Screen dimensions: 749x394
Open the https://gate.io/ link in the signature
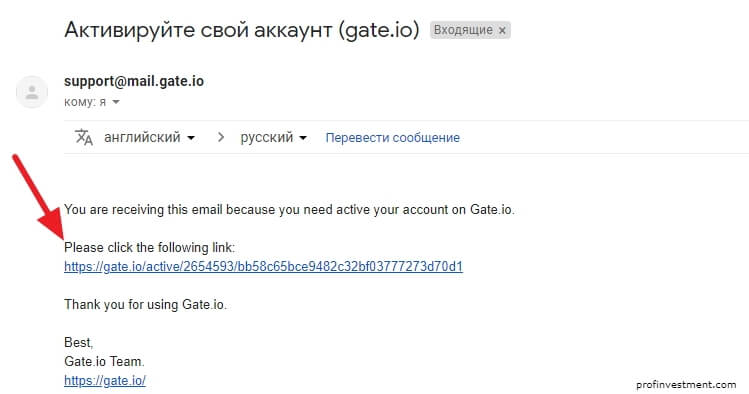click(105, 381)
